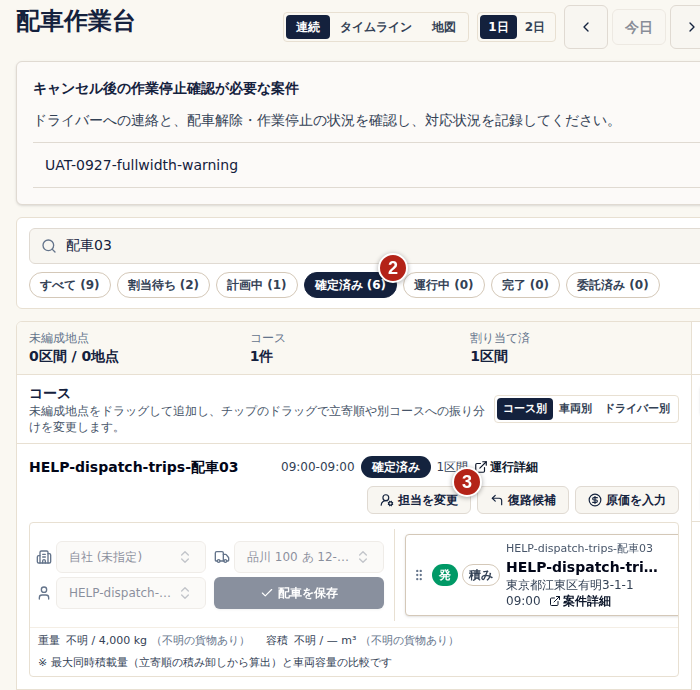Click the stop card address 東京都江東区有明3-1-1

coord(569,585)
